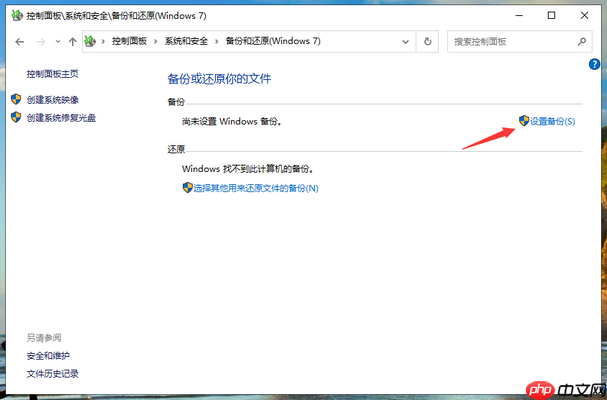Expand chevron before 控制面板 breadcrumb
Viewport: 607px width, 400px height.
click(x=103, y=41)
